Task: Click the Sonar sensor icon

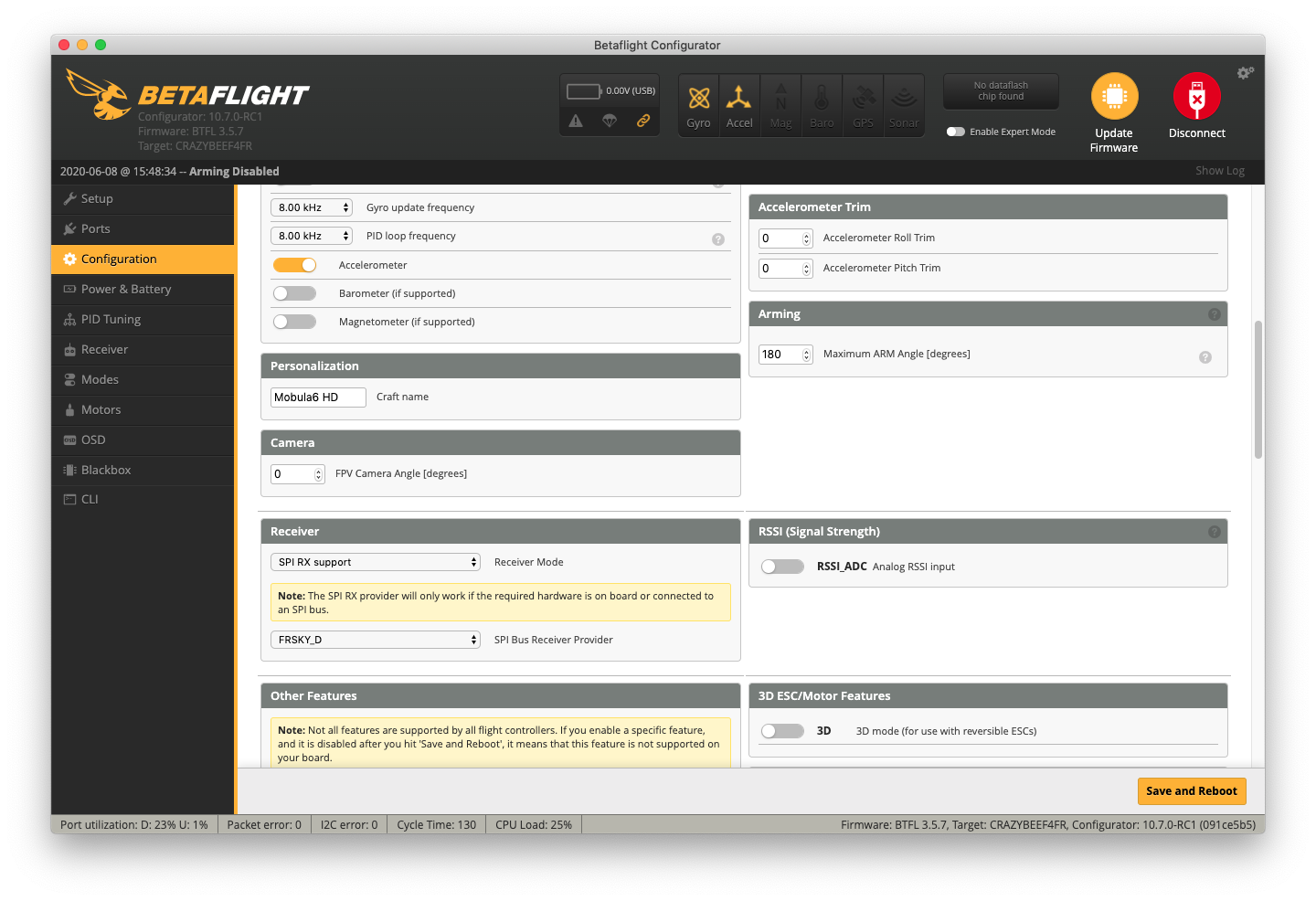Action: coord(904,98)
